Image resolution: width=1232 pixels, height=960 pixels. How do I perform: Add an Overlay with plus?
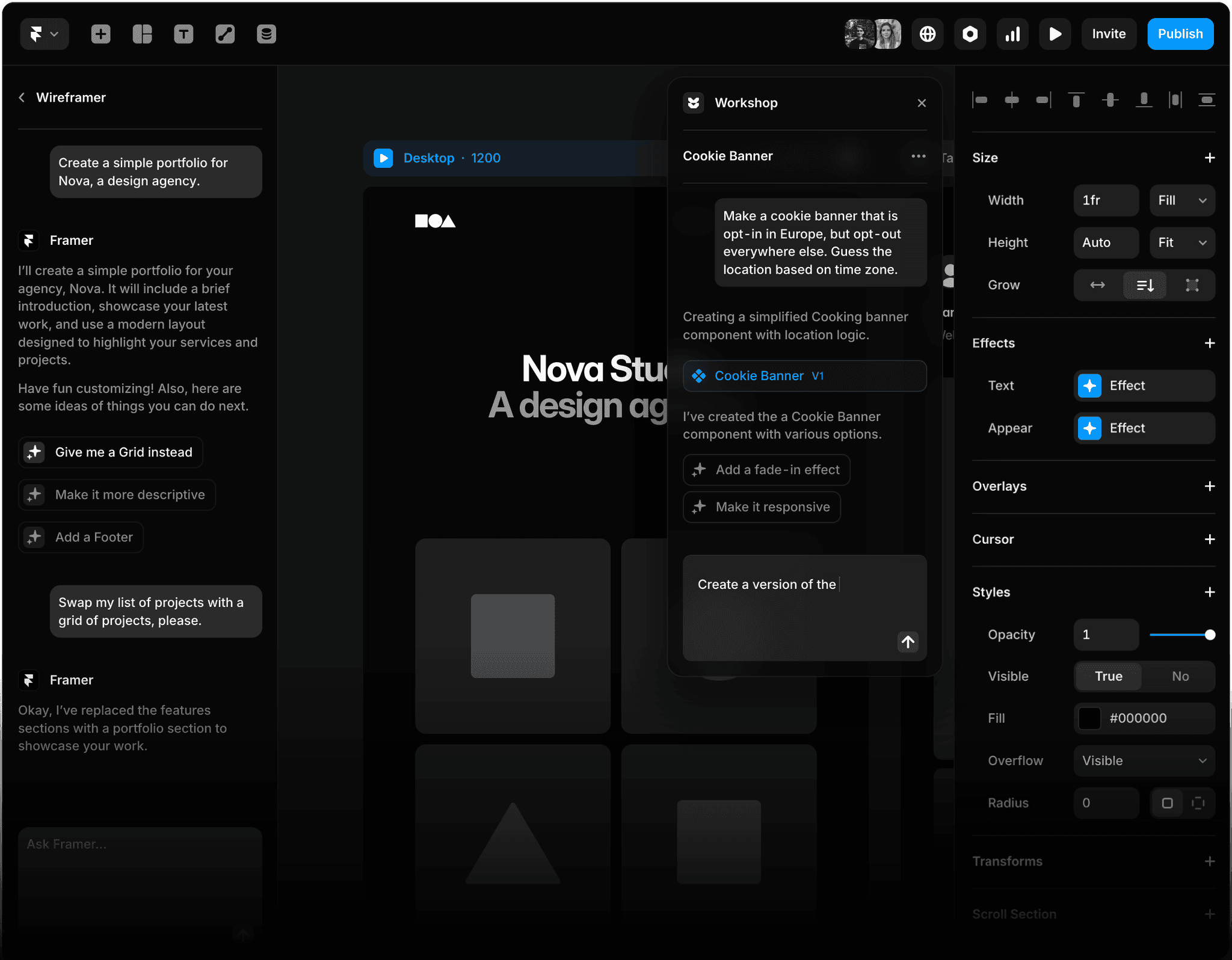point(1210,486)
